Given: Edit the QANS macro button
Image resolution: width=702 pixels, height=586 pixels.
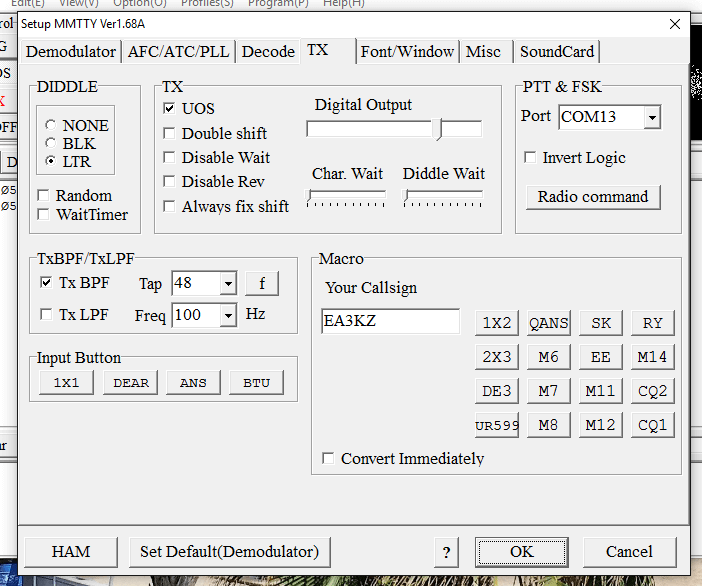Looking at the screenshot, I should pos(548,323).
